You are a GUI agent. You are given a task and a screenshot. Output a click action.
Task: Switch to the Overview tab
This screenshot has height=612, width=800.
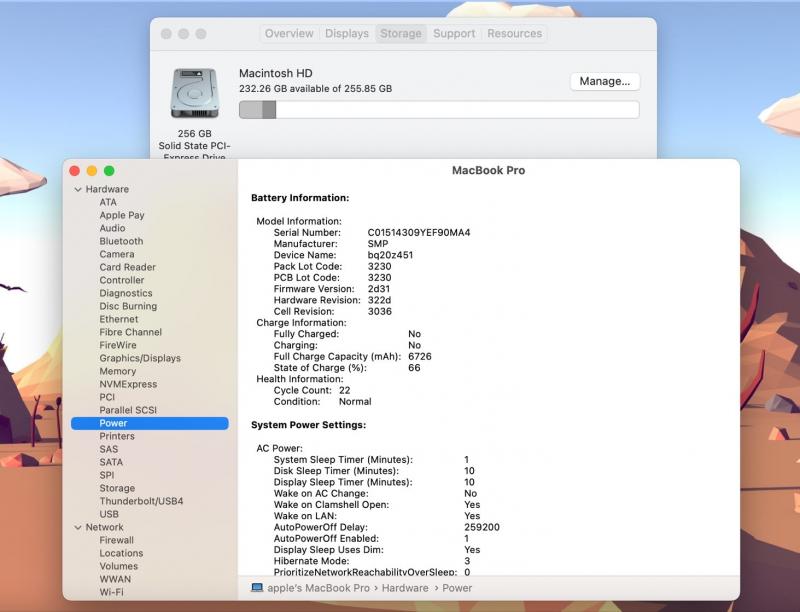(x=289, y=34)
